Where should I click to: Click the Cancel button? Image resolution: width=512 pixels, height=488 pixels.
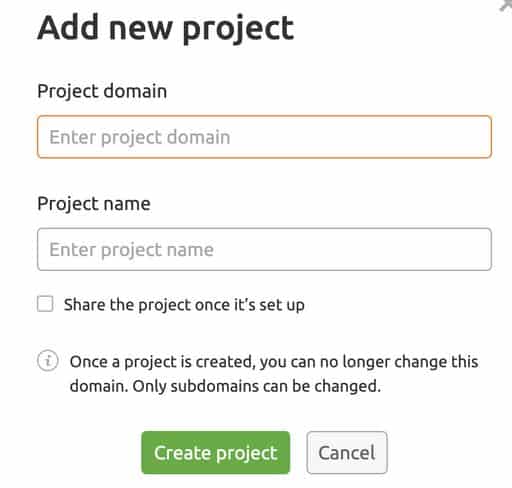coord(347,453)
